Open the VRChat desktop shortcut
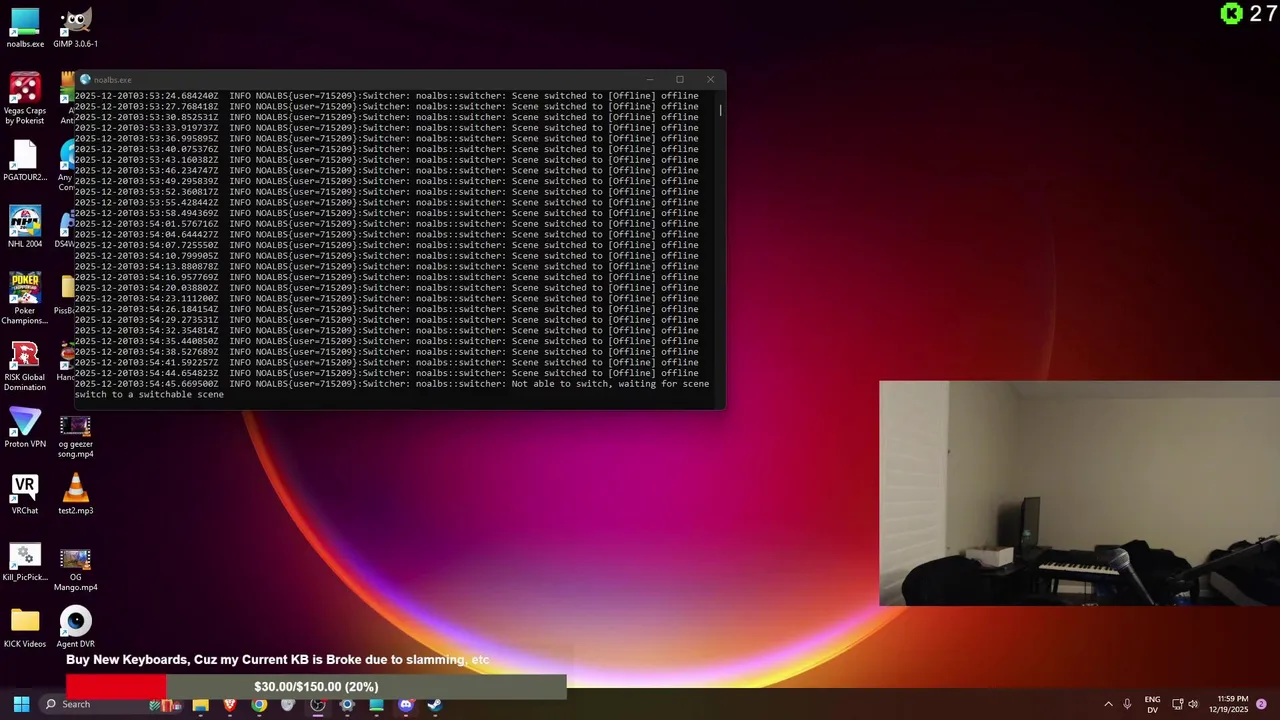The width and height of the screenshot is (1280, 720). (x=25, y=495)
